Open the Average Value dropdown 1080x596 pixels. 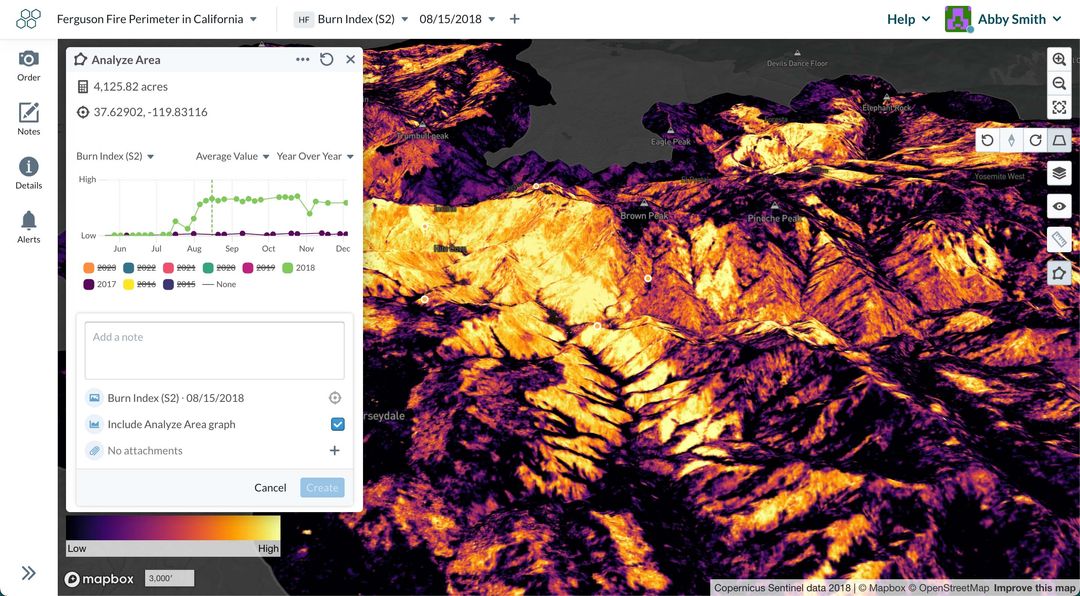coord(230,157)
